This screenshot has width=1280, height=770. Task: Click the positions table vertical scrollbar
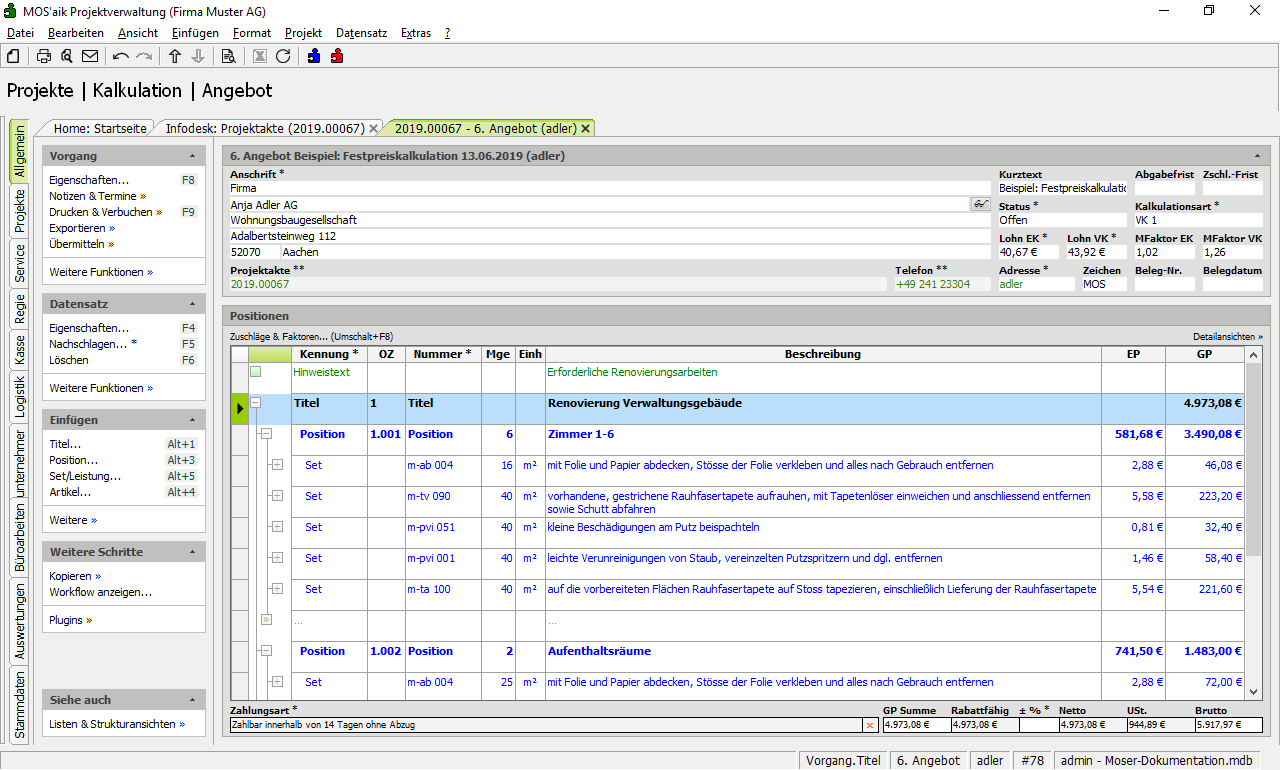point(1253,460)
